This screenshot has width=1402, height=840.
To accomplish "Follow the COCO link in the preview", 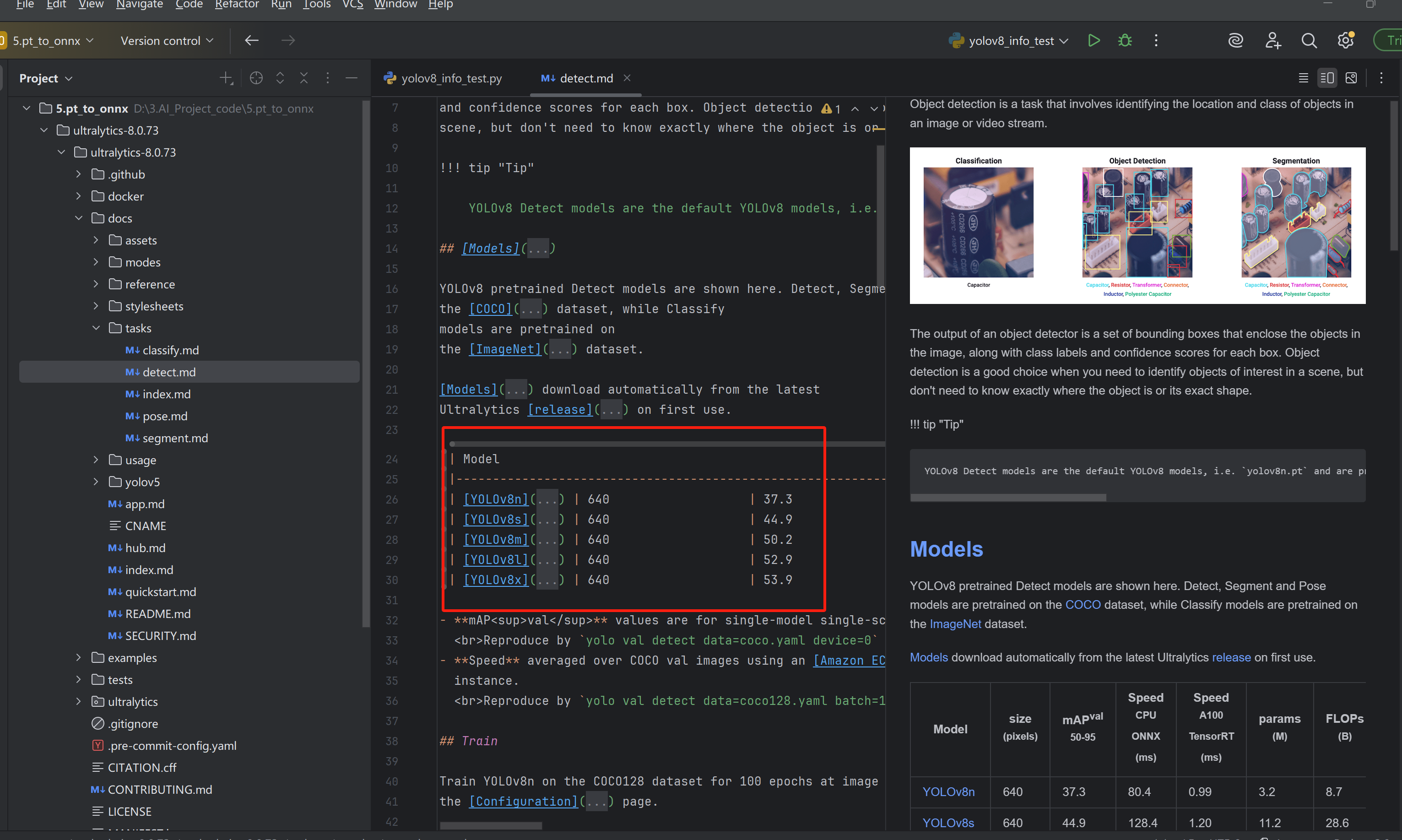I will [x=1083, y=605].
